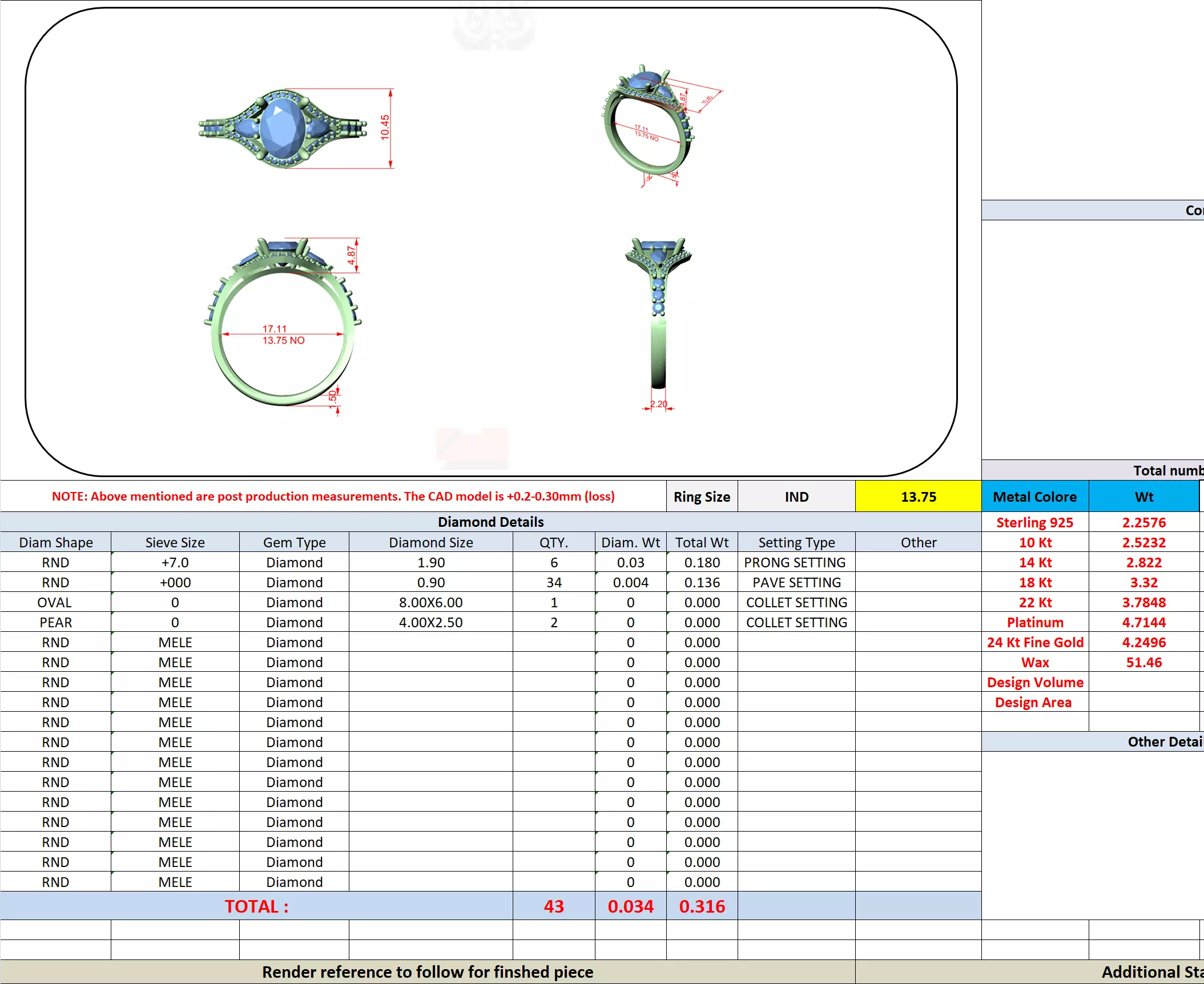Select the IND ring size standard cell
This screenshot has width=1204, height=984.
point(796,497)
